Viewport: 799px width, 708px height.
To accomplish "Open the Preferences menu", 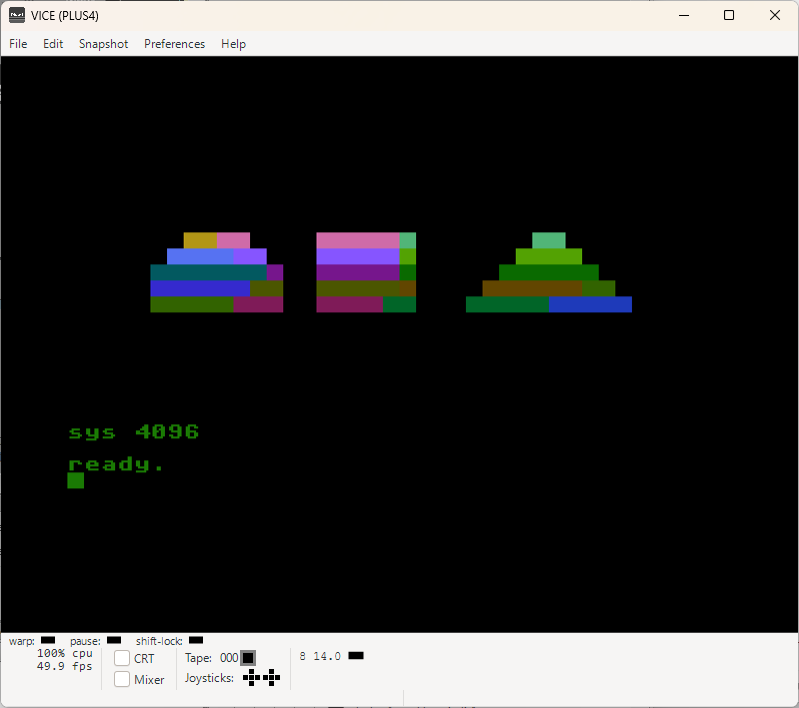I will 174,44.
